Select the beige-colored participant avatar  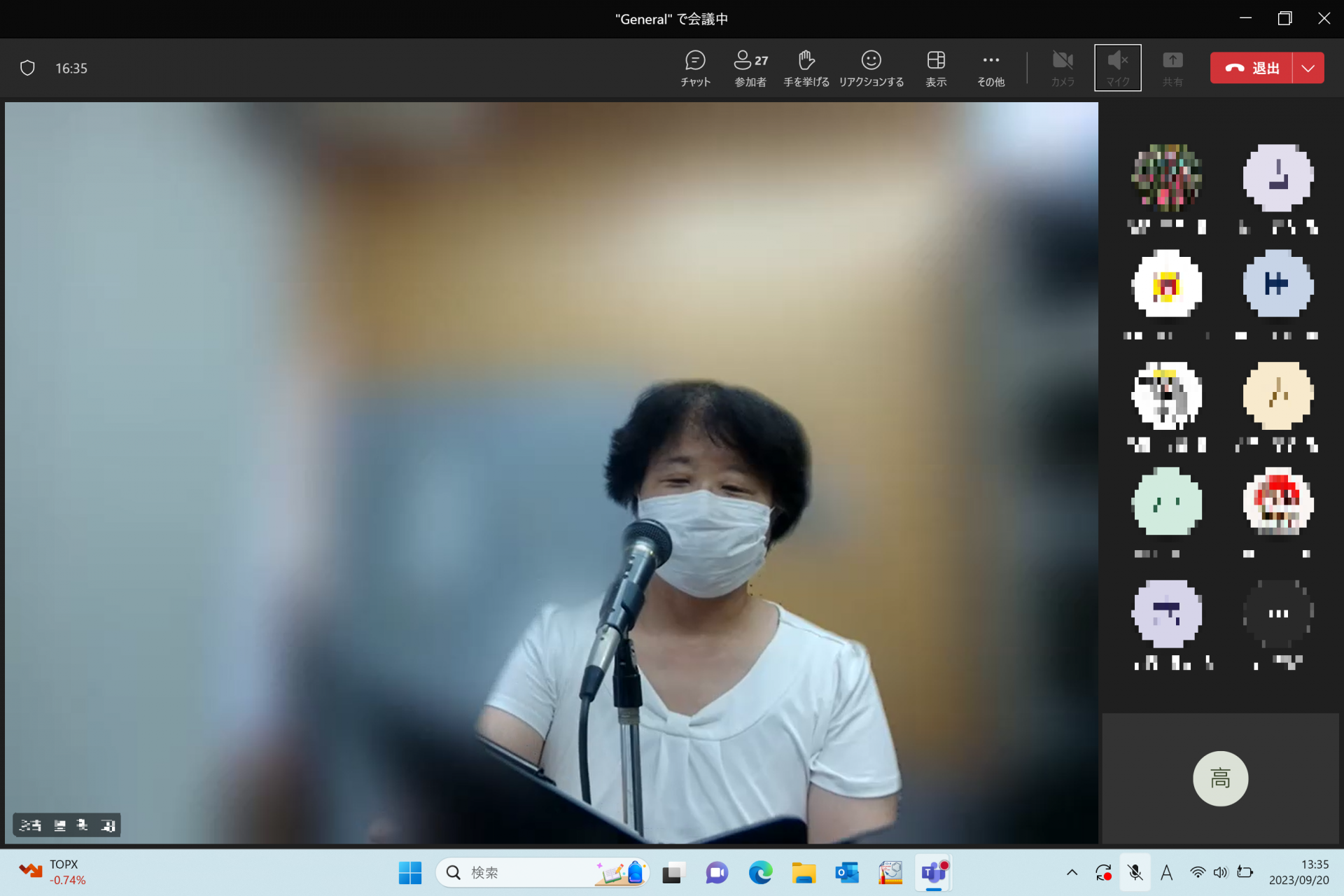tap(1278, 395)
